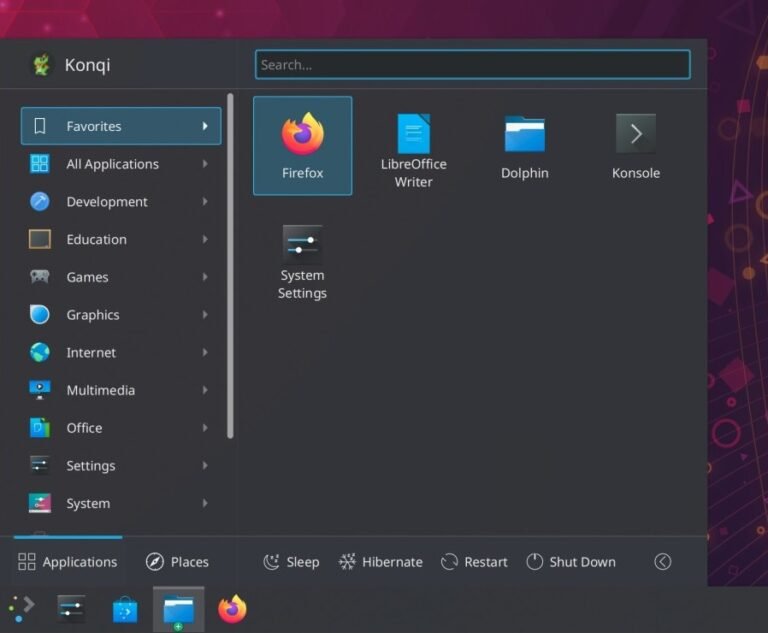Select the Development category label
The height and width of the screenshot is (633, 768).
(107, 201)
